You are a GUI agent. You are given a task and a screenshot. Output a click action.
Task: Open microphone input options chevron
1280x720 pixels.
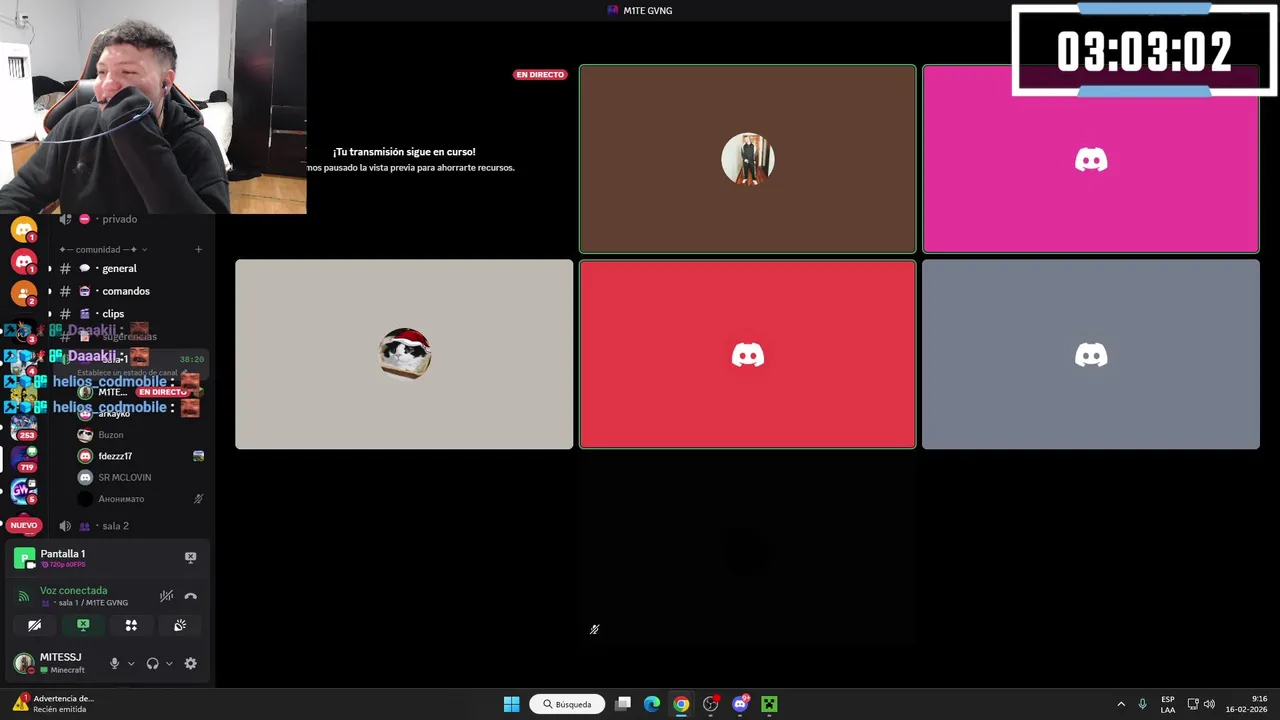(x=131, y=663)
